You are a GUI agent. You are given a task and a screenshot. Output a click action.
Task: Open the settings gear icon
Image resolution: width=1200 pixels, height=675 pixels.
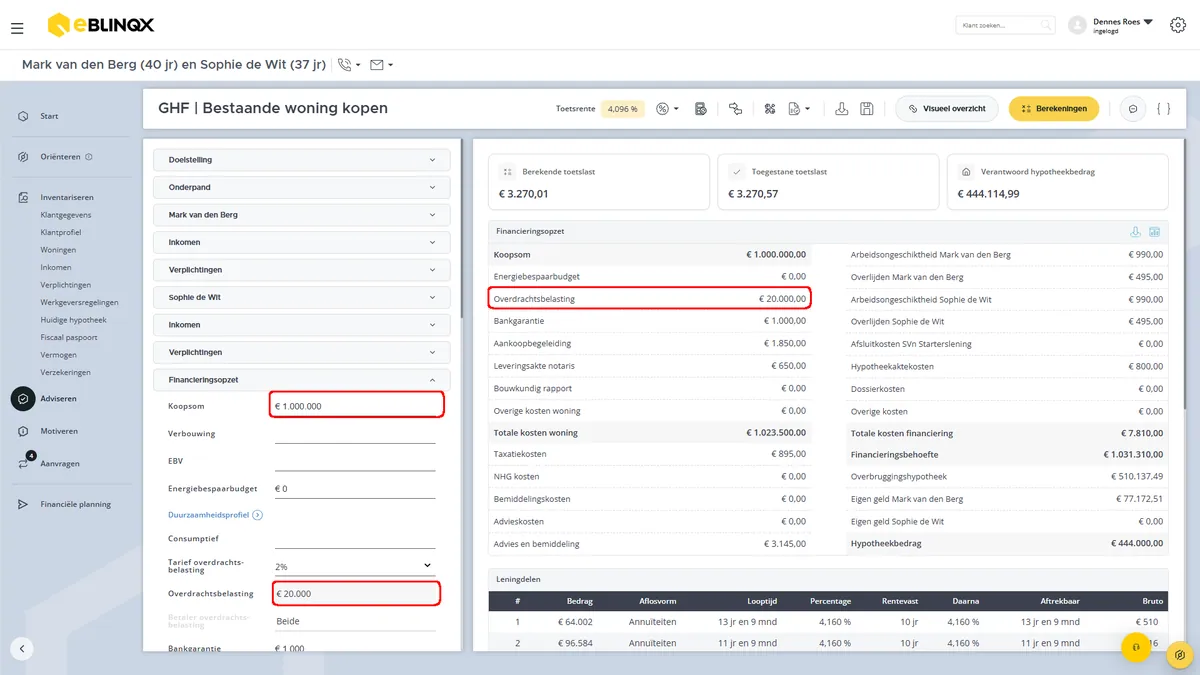click(x=1177, y=26)
